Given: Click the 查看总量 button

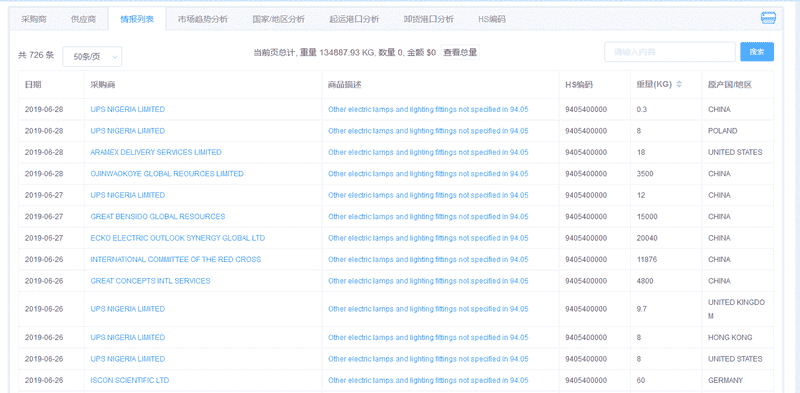Looking at the screenshot, I should (460, 52).
